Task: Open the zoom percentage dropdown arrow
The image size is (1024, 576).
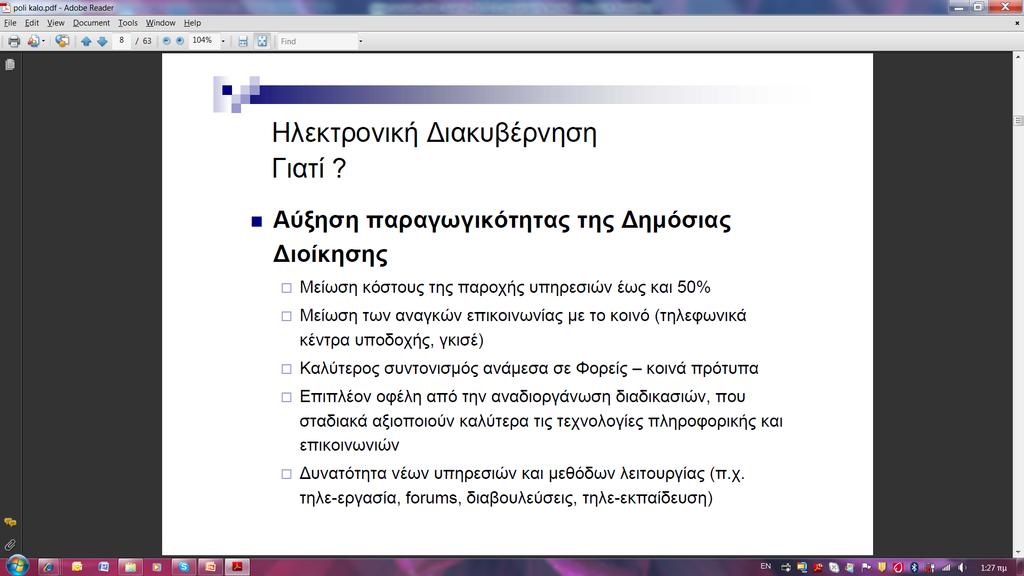Action: click(x=223, y=41)
